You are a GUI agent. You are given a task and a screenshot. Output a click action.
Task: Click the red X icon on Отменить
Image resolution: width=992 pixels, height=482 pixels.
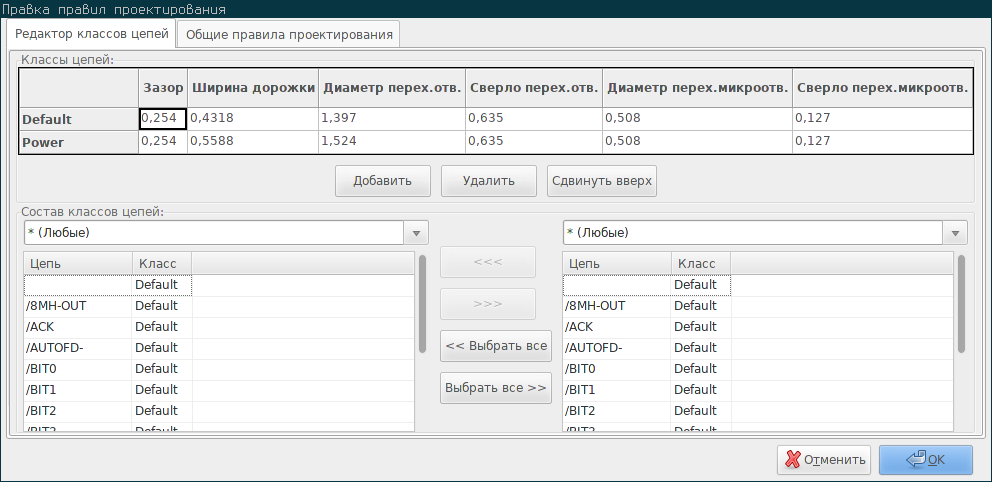792,460
